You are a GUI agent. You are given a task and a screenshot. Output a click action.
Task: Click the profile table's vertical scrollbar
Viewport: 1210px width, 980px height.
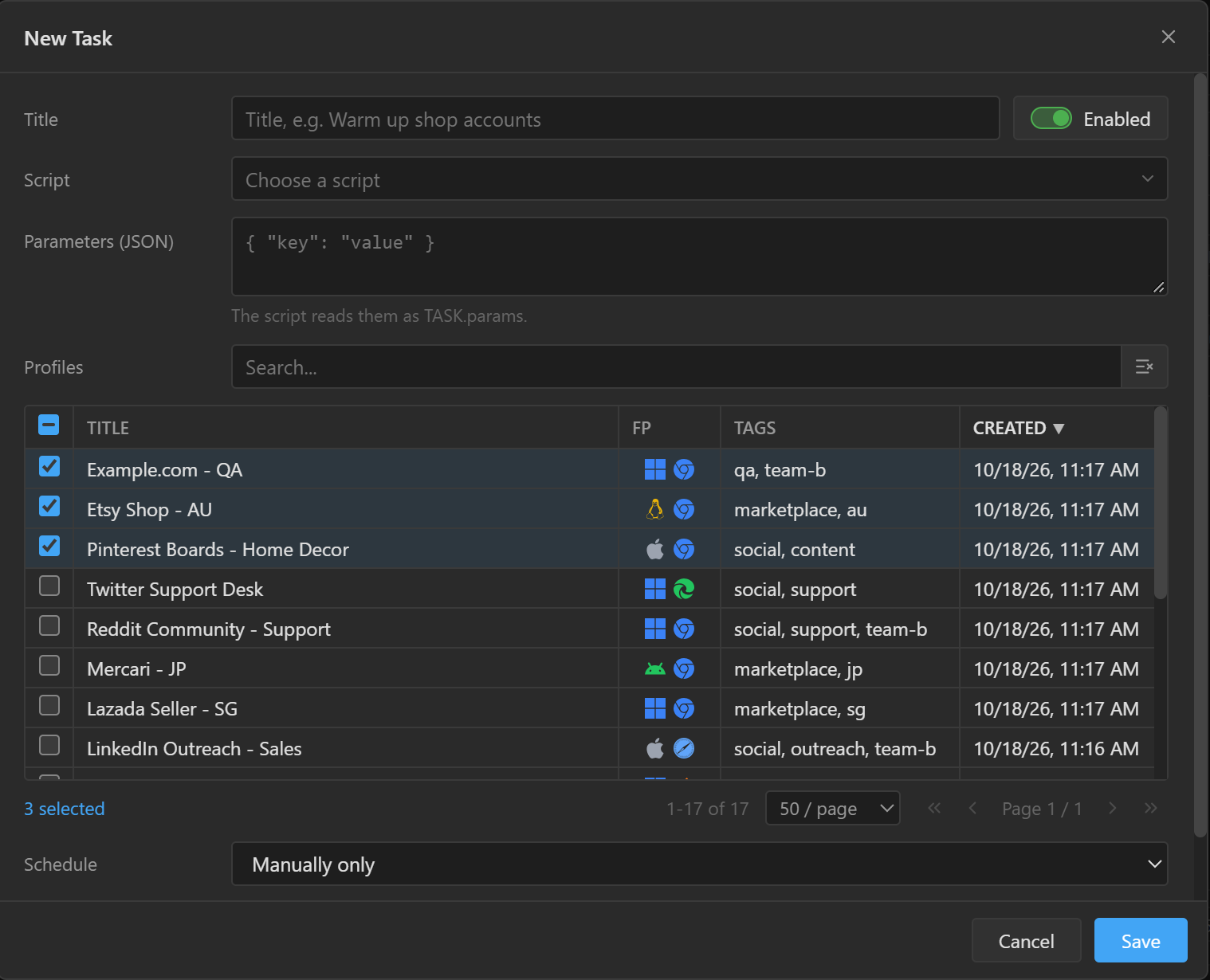(x=1161, y=502)
